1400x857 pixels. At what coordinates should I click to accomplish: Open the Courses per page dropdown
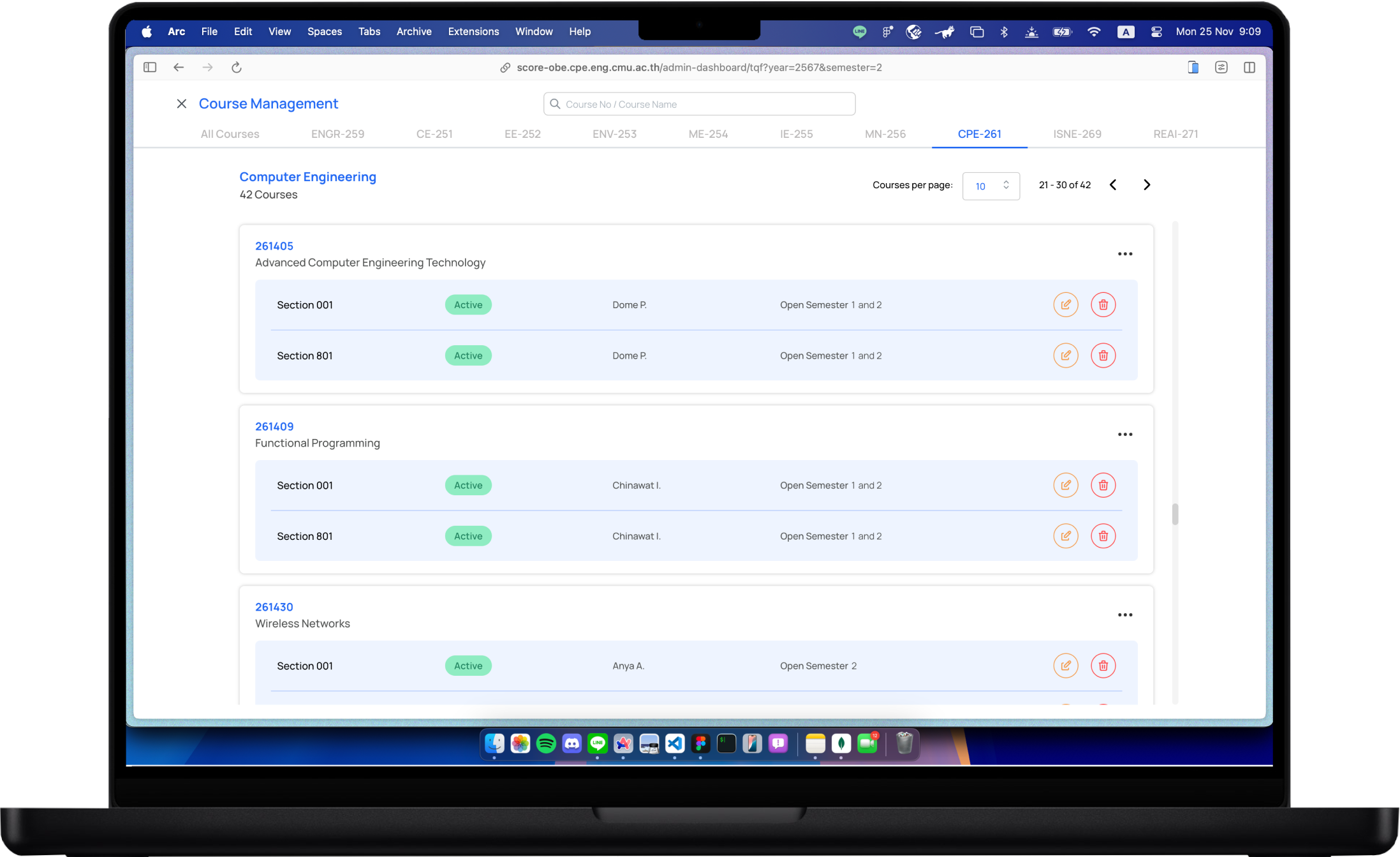[991, 186]
